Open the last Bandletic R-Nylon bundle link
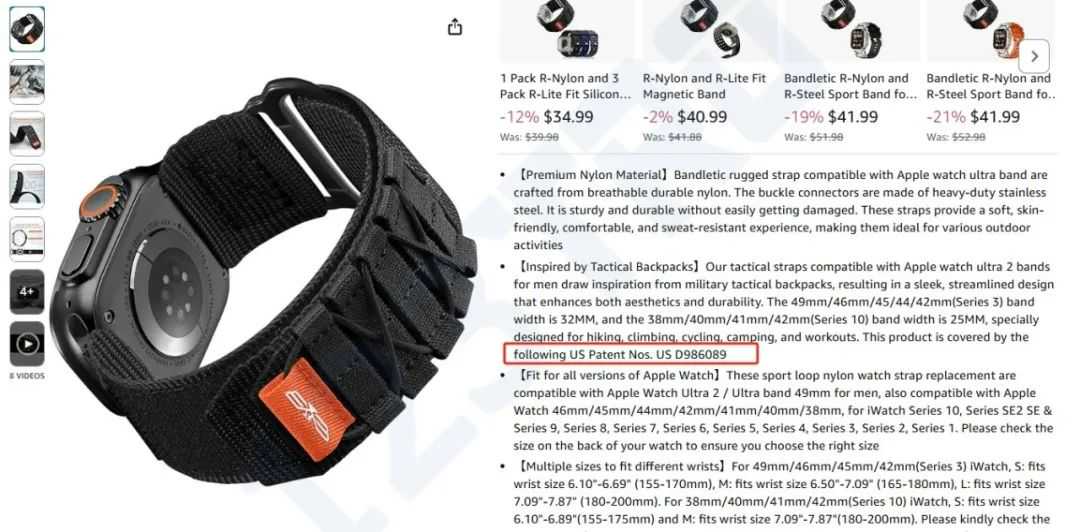 point(990,86)
